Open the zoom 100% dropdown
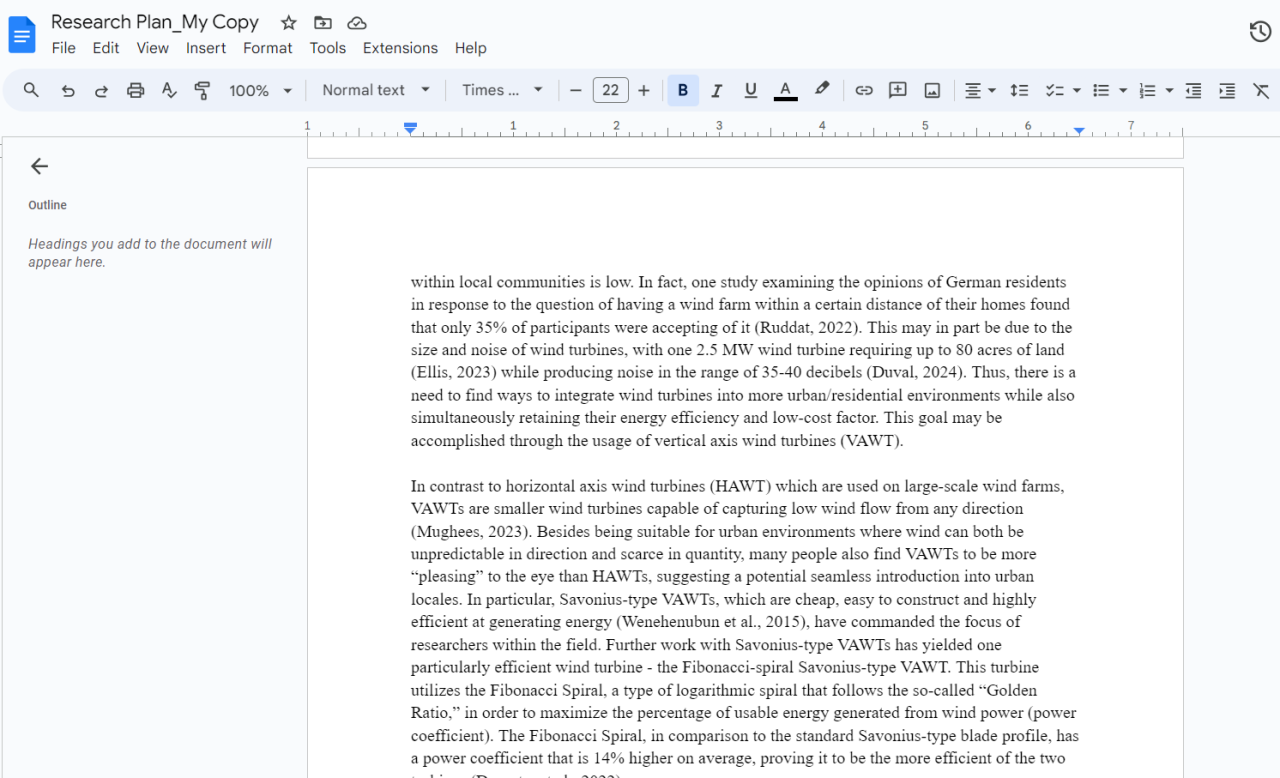The height and width of the screenshot is (778, 1280). (x=260, y=91)
